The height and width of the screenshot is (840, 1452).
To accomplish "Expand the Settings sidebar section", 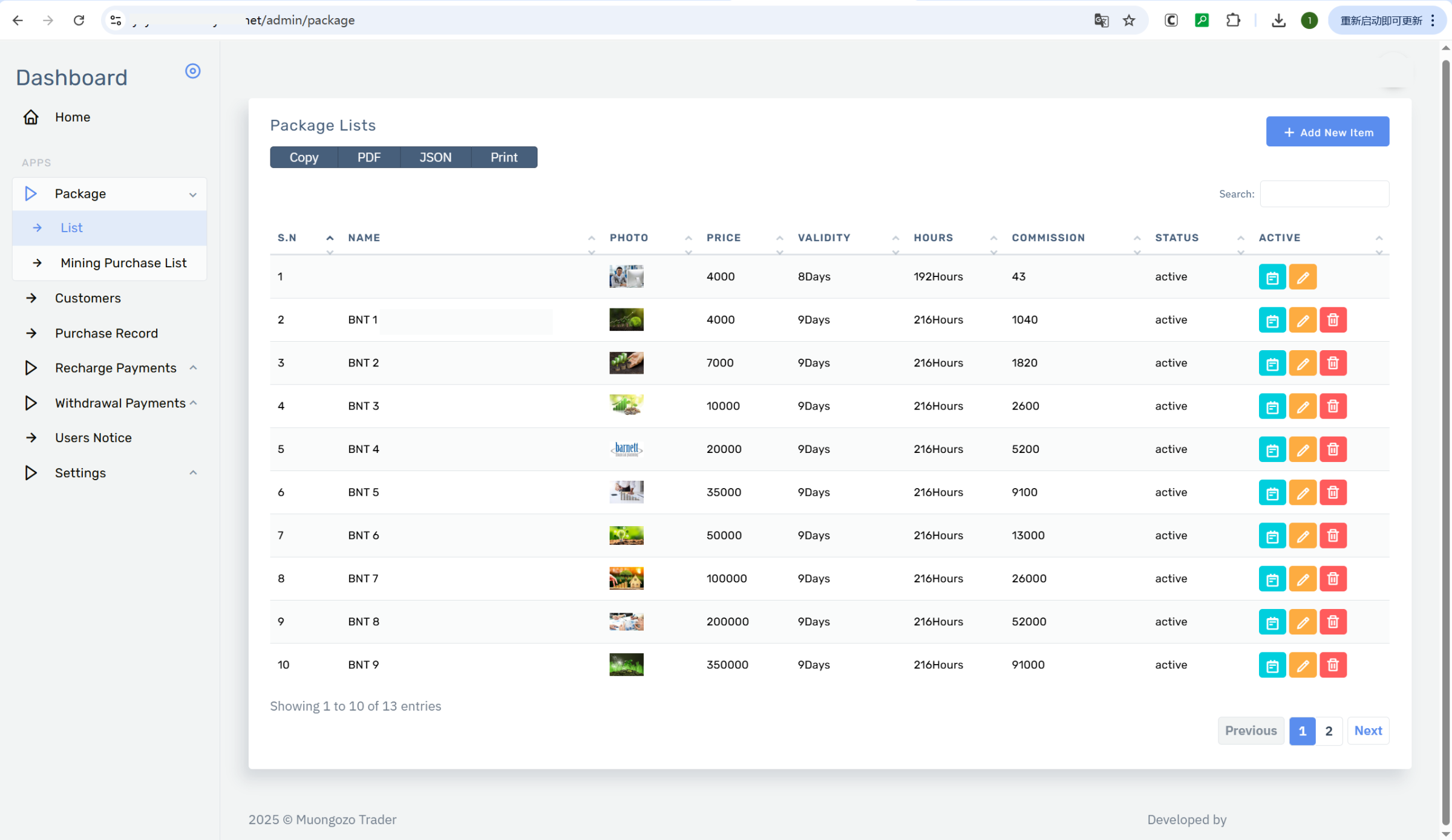I will (80, 473).
